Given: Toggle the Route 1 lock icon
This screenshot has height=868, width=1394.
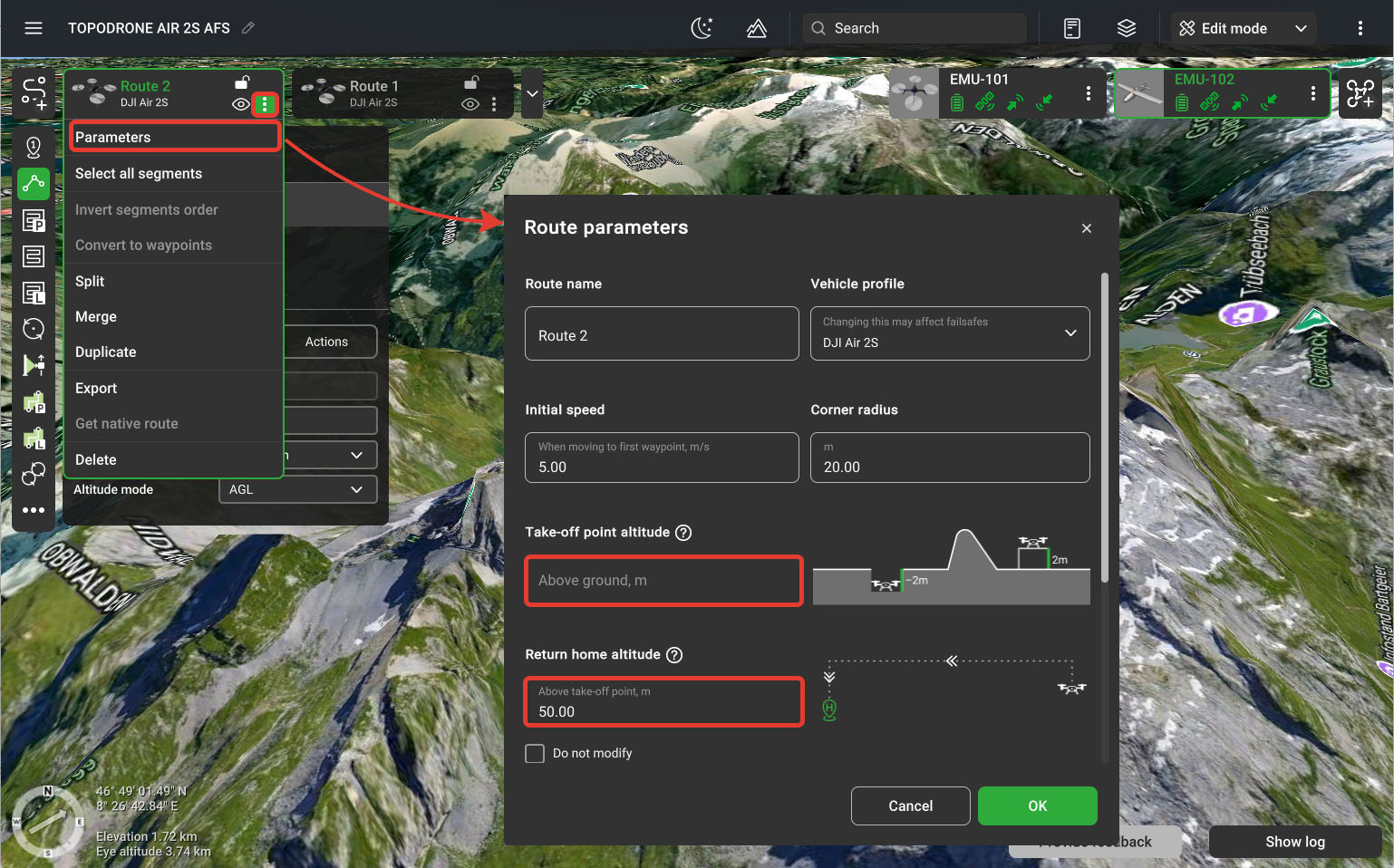Looking at the screenshot, I should tap(471, 82).
